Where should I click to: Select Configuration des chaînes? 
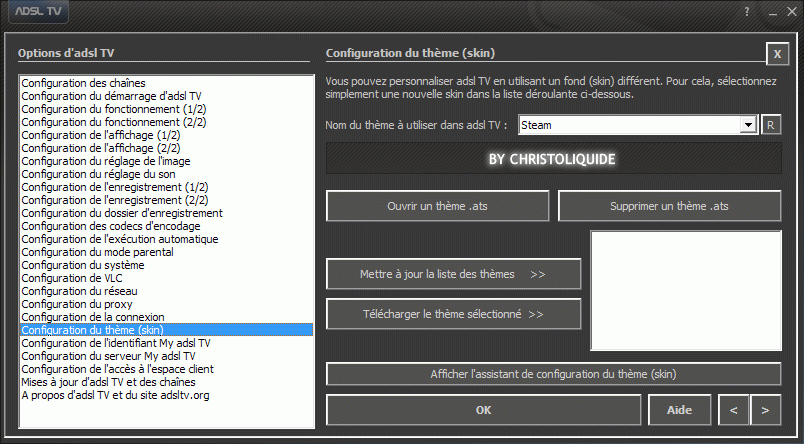pos(166,83)
